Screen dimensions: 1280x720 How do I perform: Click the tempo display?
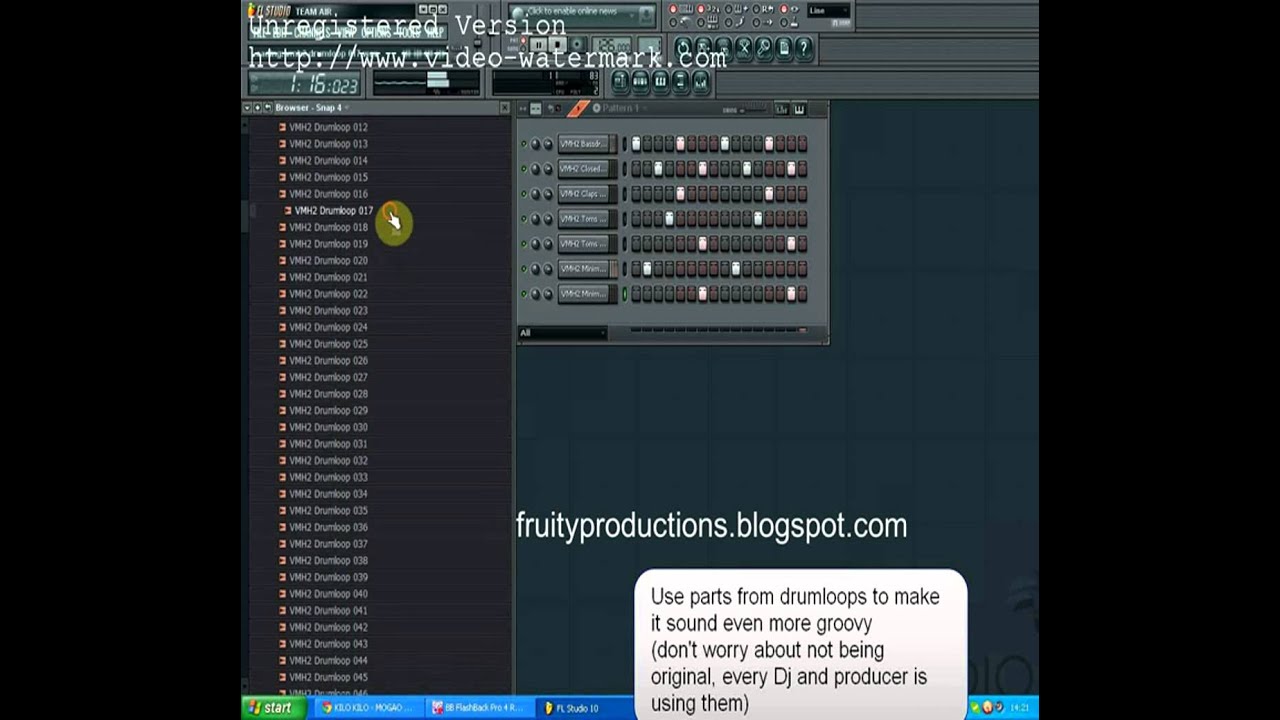[612, 45]
